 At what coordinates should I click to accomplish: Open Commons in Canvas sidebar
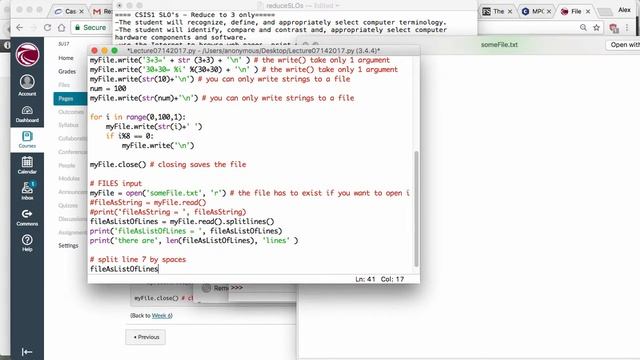click(x=27, y=217)
